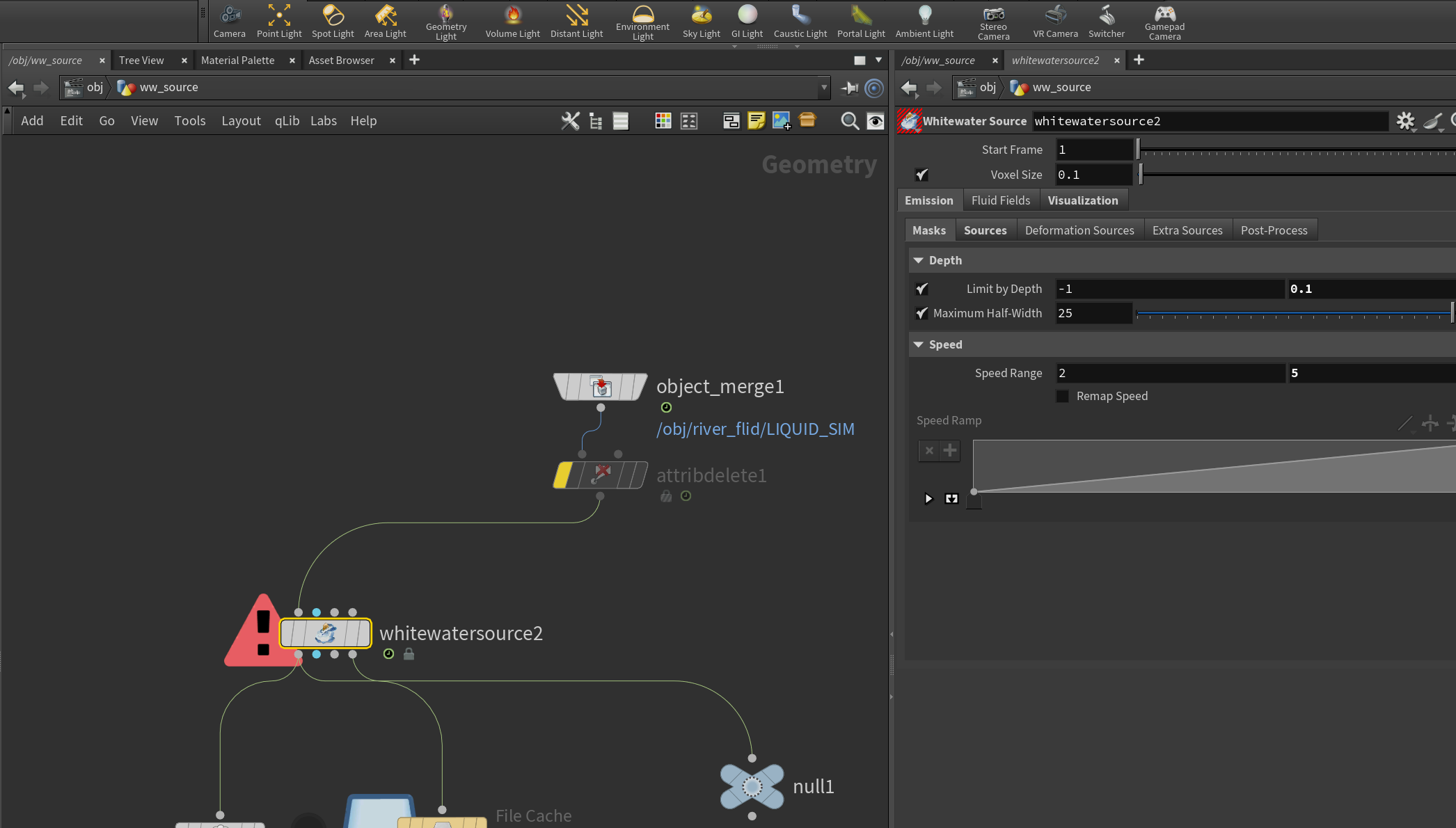Image resolution: width=1456 pixels, height=828 pixels.
Task: Select the null1 node
Action: 752,786
